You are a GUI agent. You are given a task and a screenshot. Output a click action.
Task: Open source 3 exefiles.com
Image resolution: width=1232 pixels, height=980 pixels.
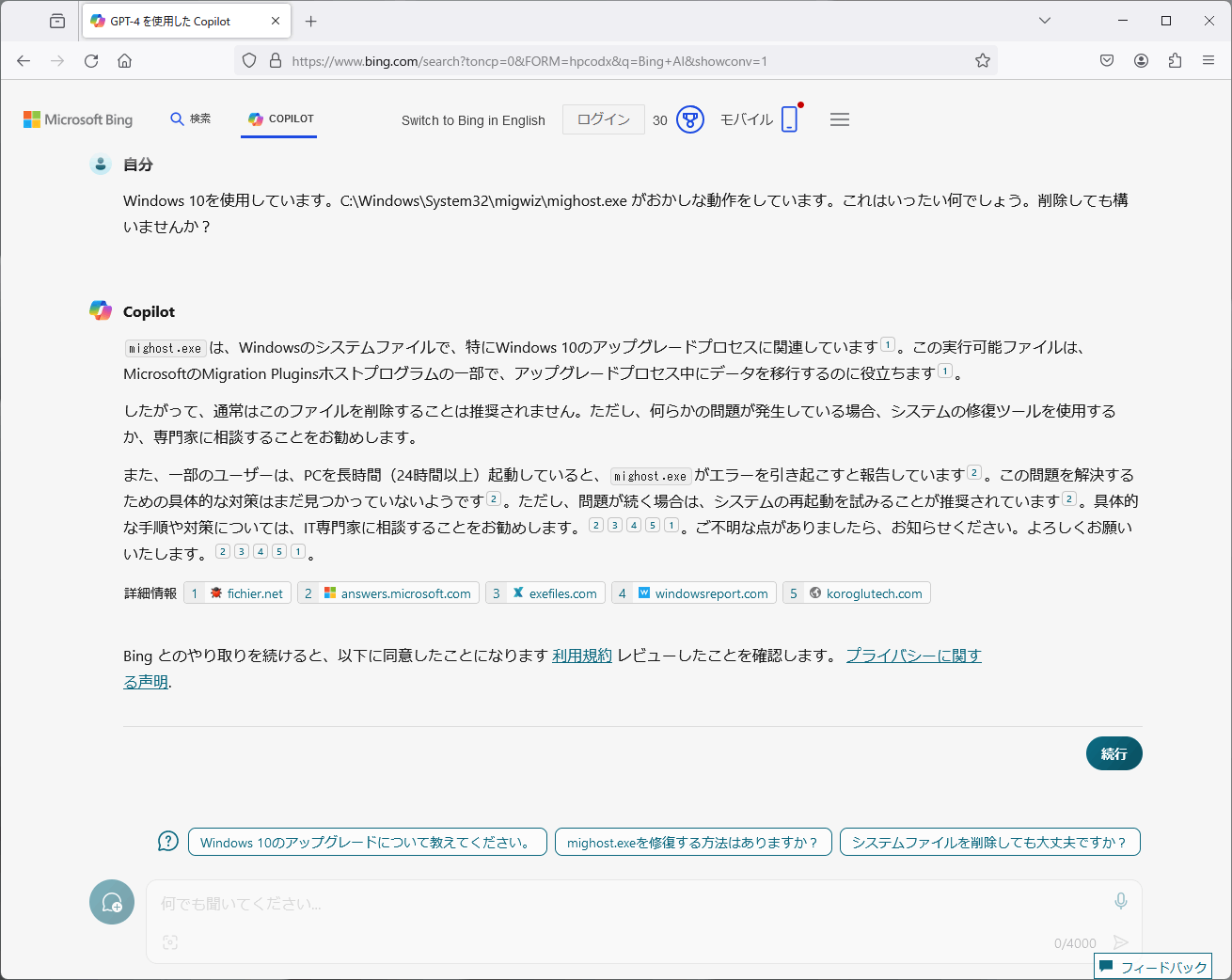pos(545,593)
